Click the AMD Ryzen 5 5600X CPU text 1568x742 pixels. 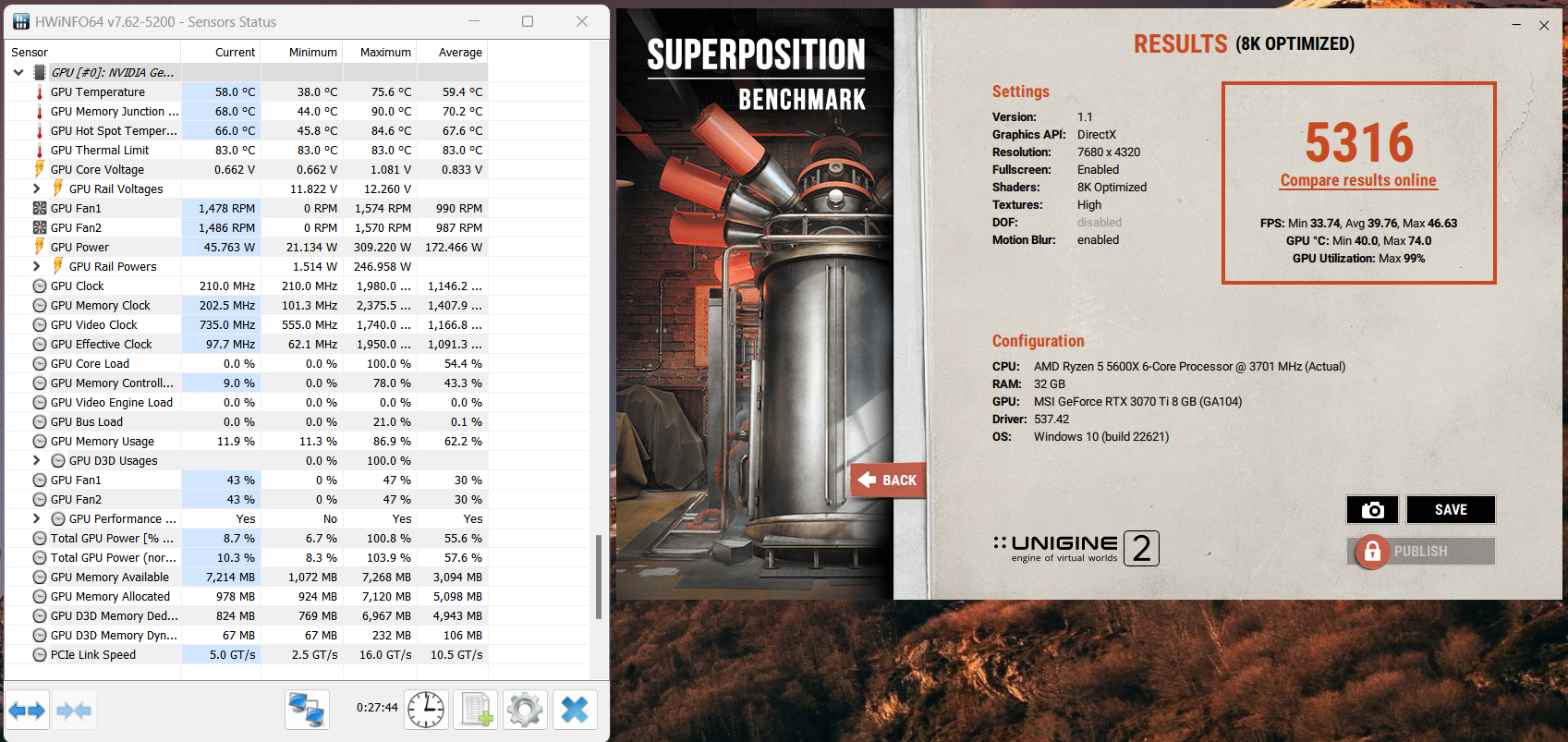click(x=1189, y=367)
